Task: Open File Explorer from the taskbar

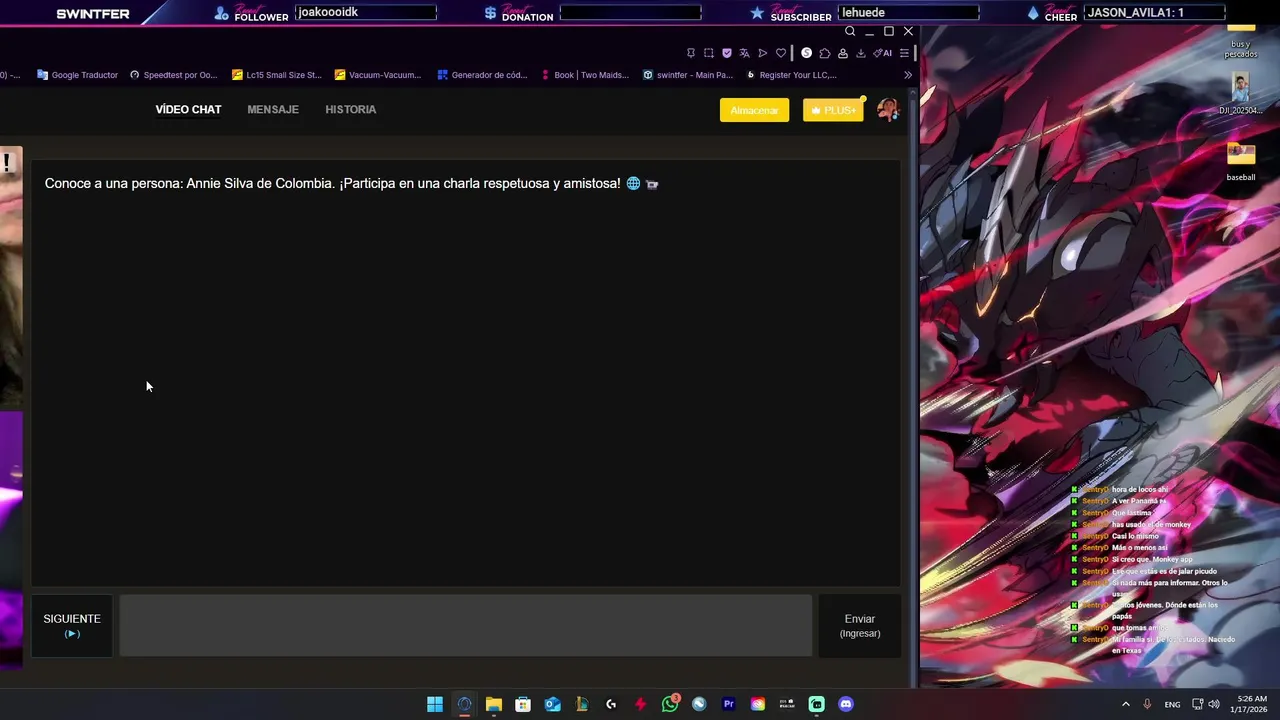Action: click(493, 704)
